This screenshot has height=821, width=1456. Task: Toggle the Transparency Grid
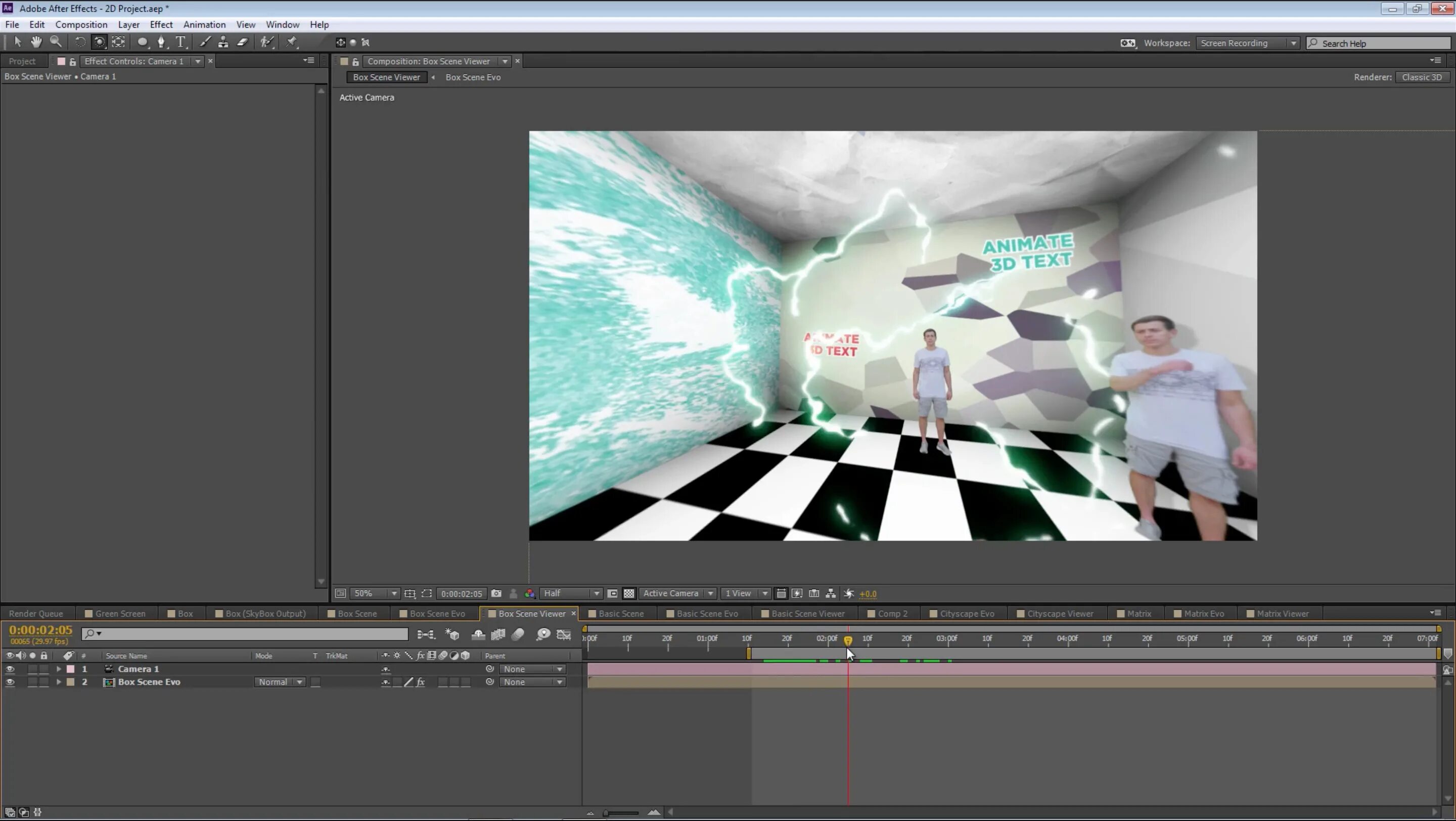point(628,594)
